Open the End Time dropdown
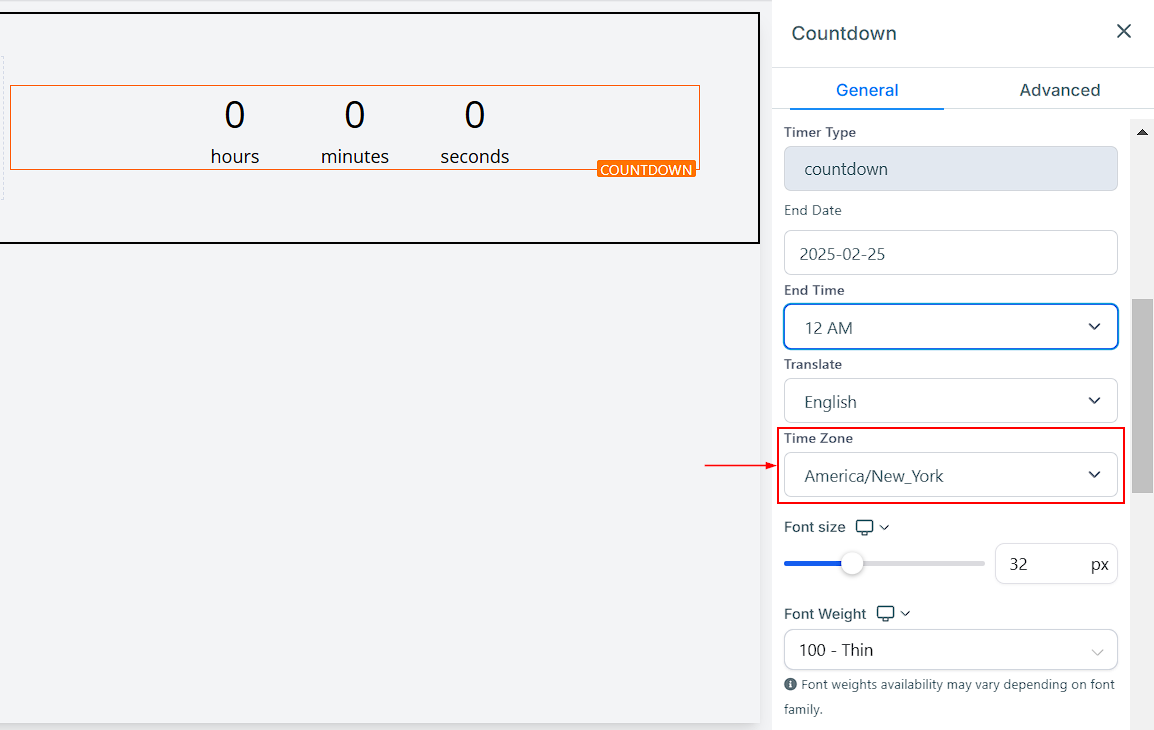Viewport: 1154px width, 730px height. pos(950,327)
